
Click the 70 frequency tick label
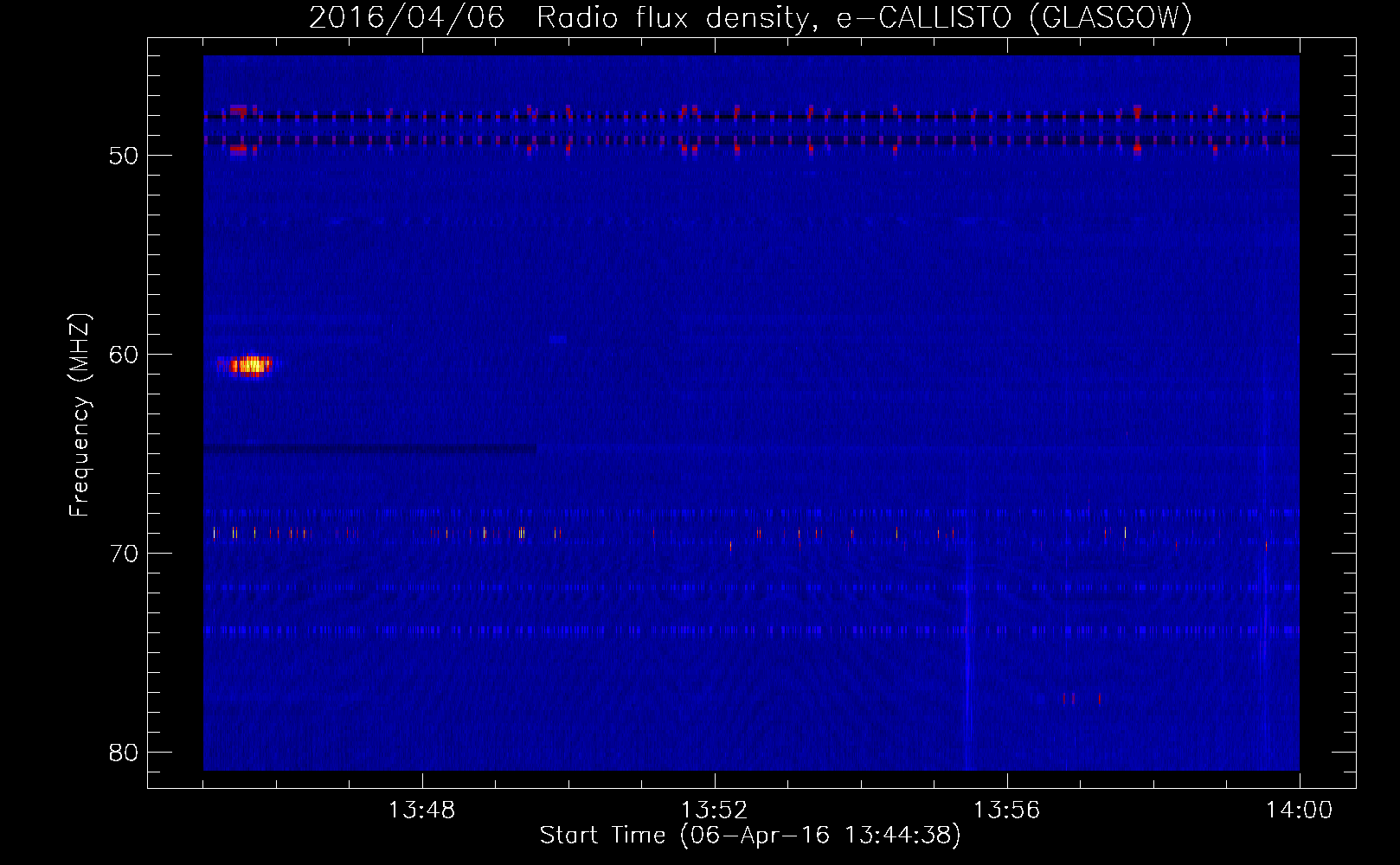pos(124,554)
